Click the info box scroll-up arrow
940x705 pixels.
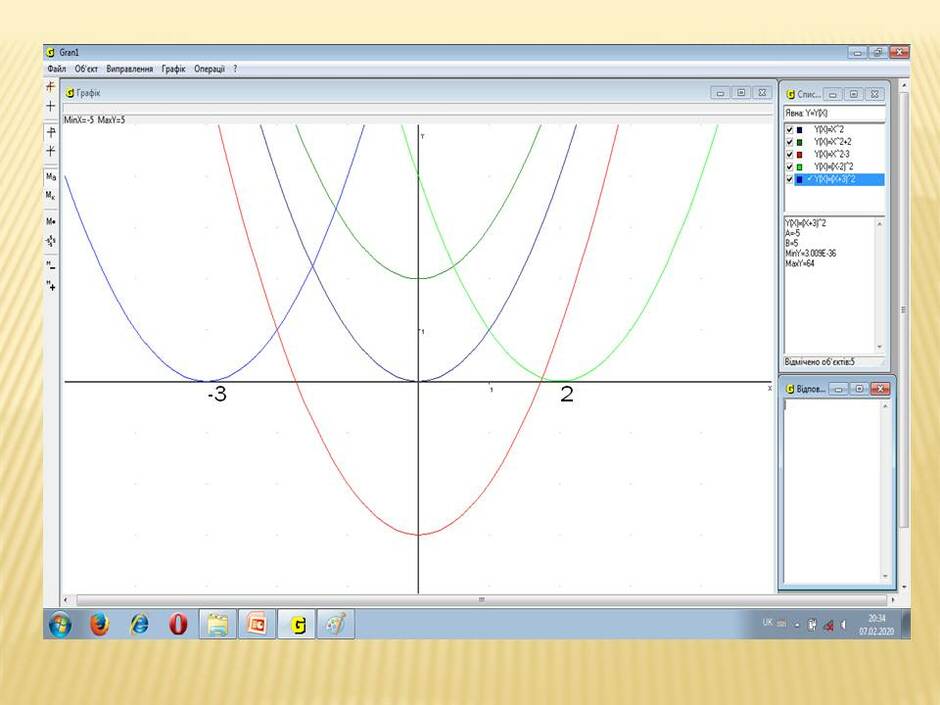(x=879, y=224)
